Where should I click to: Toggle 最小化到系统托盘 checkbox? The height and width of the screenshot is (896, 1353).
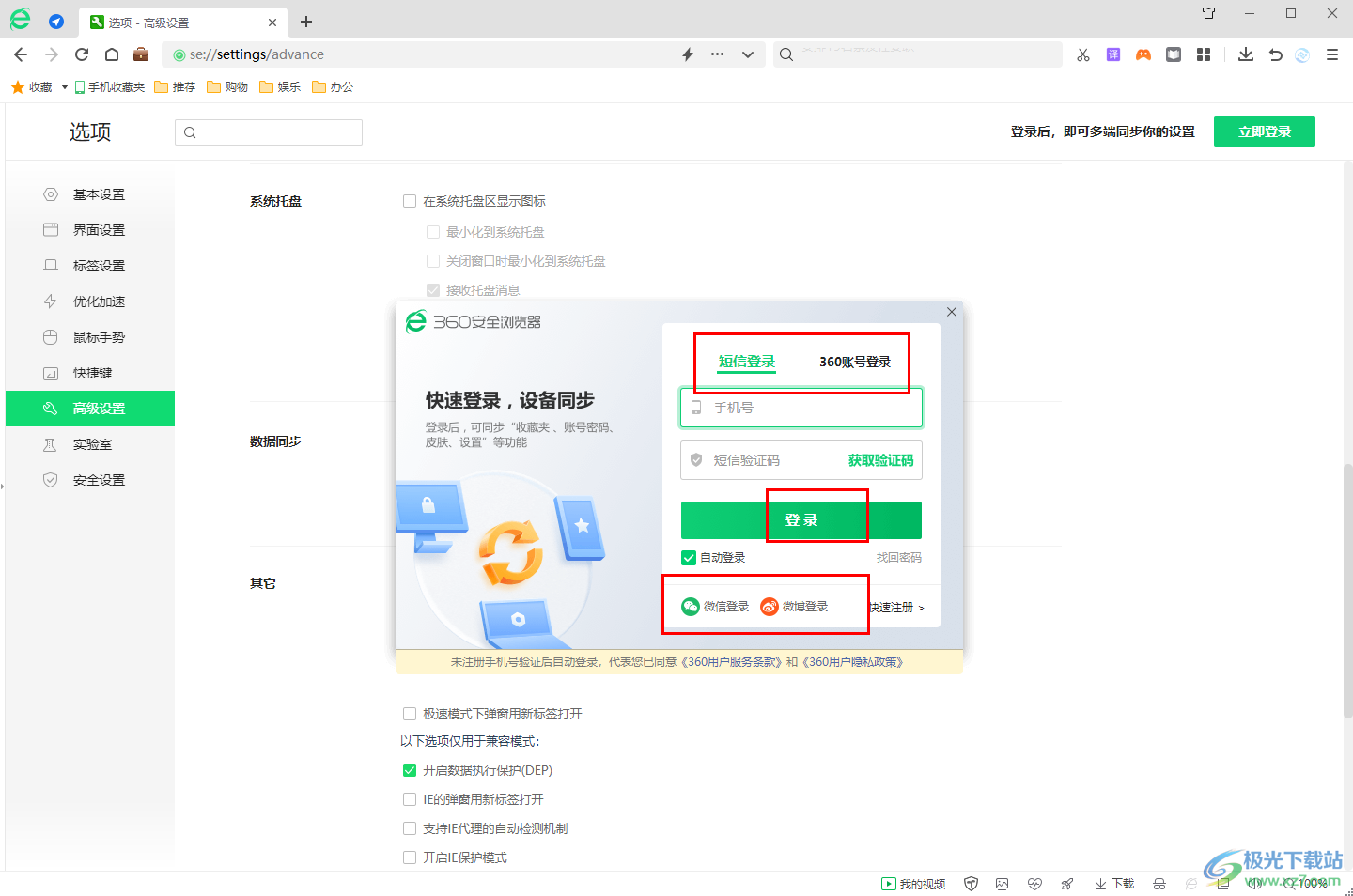pyautogui.click(x=433, y=232)
